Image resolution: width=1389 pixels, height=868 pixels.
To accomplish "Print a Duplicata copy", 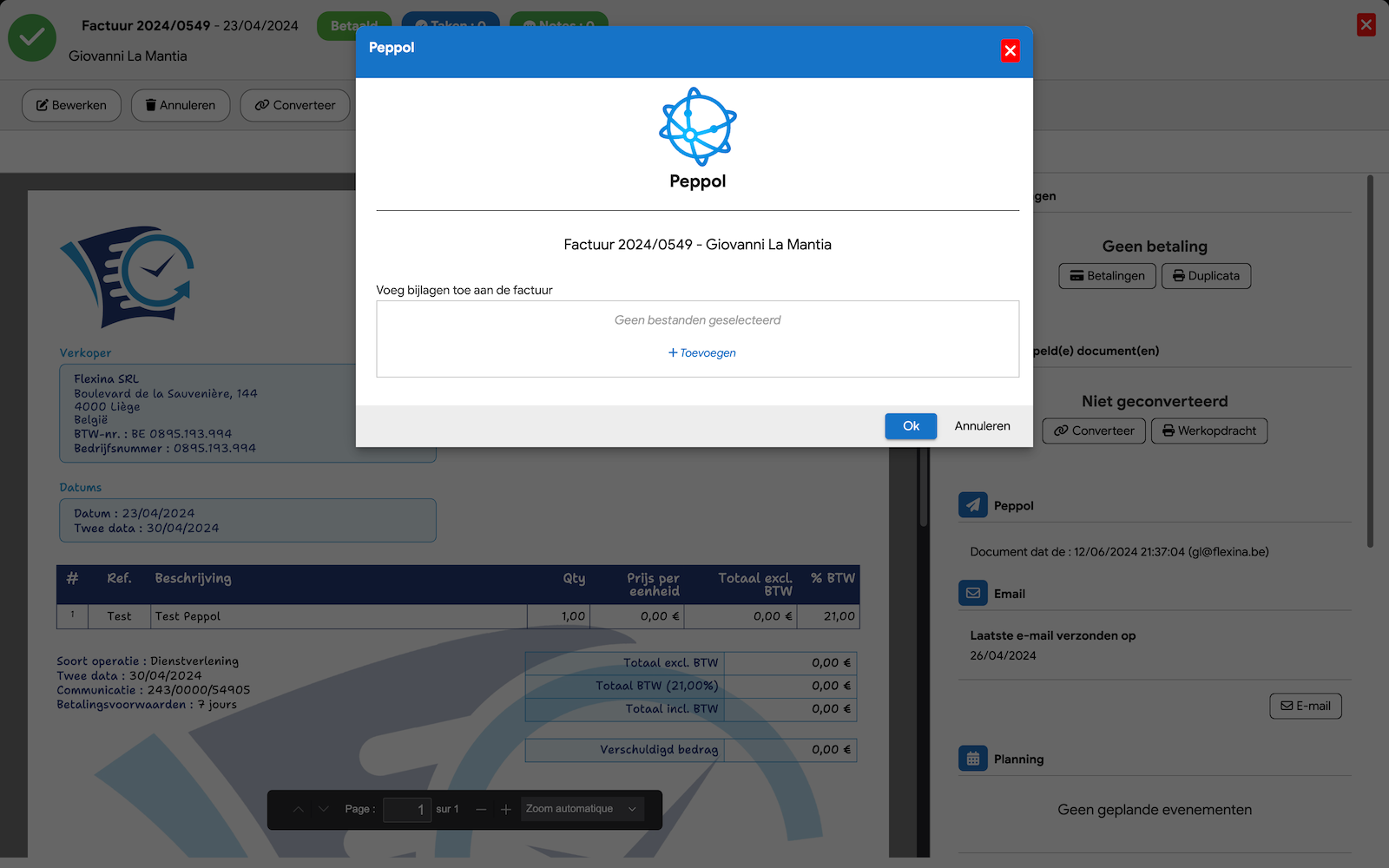I will (x=1206, y=276).
